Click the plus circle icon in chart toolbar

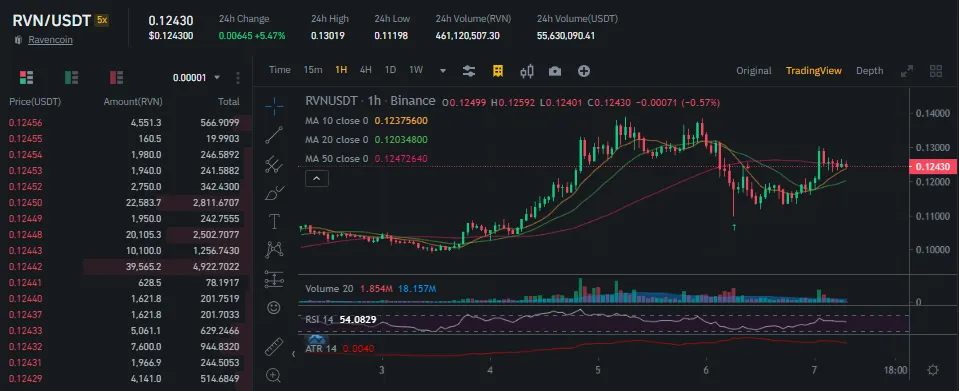584,71
